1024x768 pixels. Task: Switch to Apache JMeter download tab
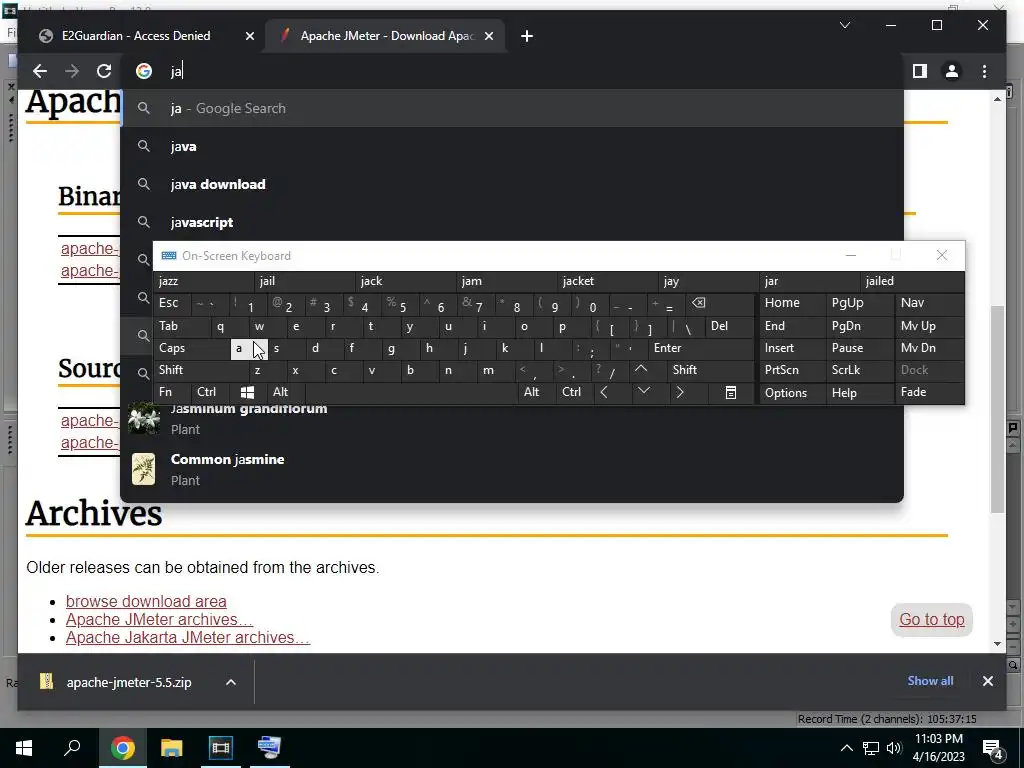tap(387, 36)
